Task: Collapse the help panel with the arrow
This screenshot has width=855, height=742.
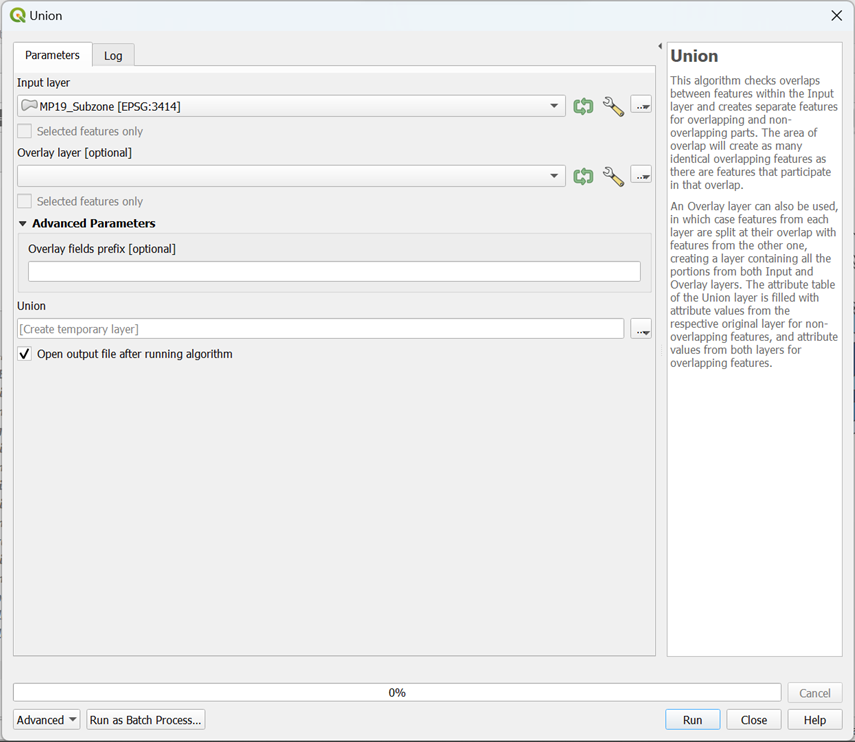Action: [660, 47]
